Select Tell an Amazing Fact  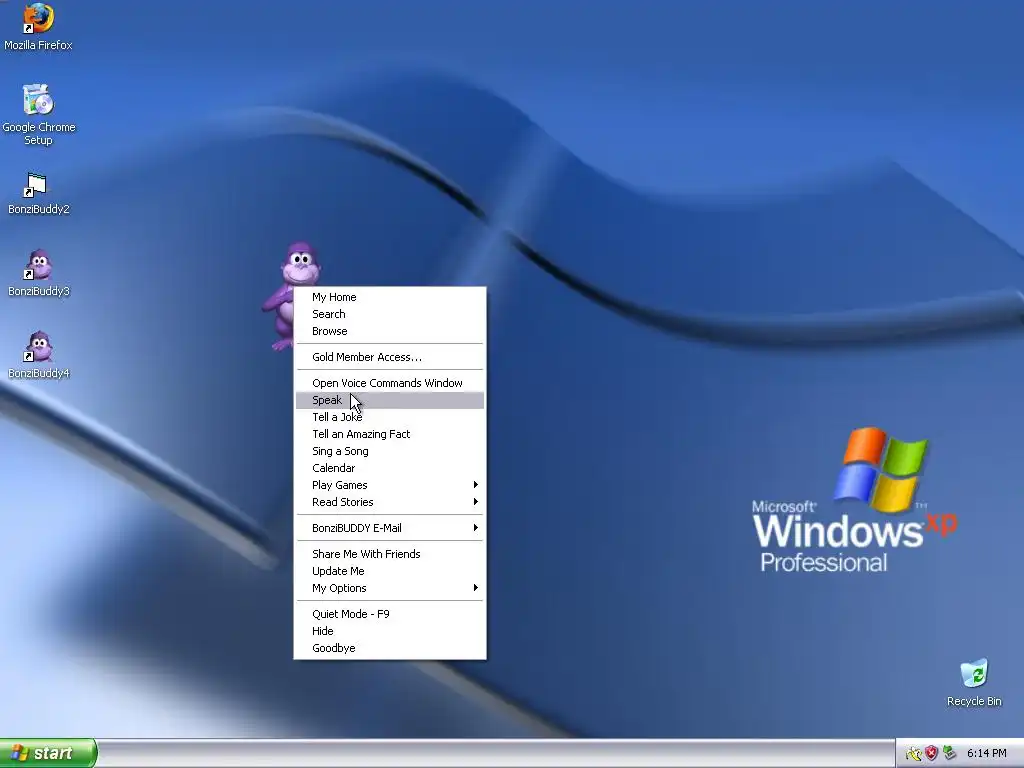pyautogui.click(x=390, y=434)
